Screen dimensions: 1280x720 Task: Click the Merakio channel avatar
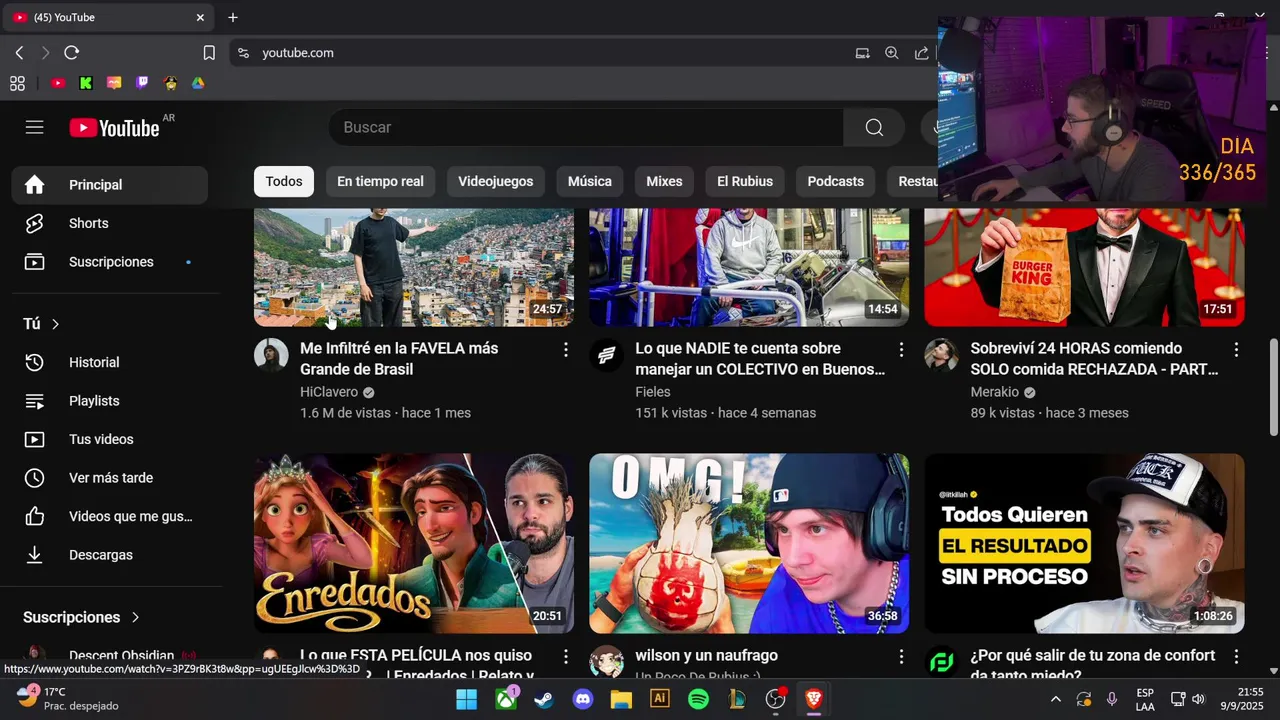(x=941, y=355)
